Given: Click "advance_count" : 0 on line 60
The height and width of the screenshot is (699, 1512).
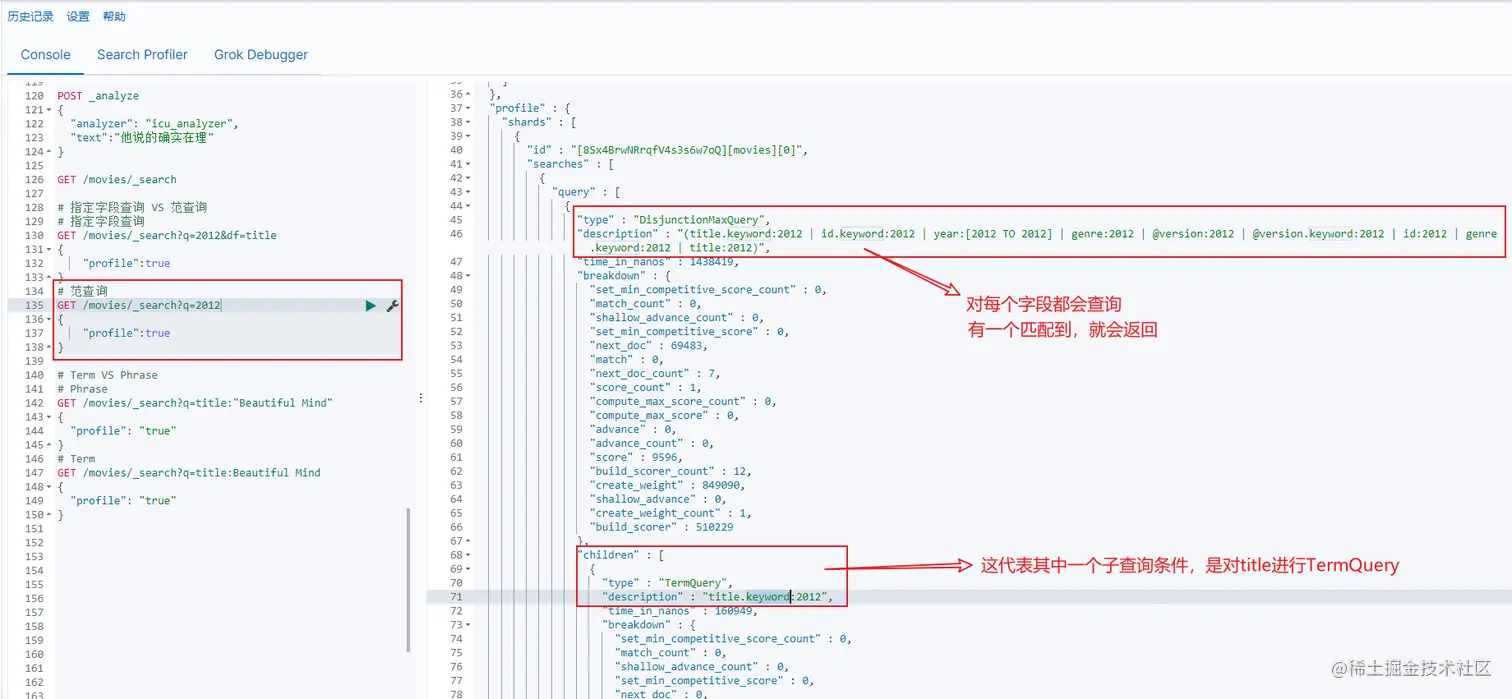Looking at the screenshot, I should pos(651,443).
